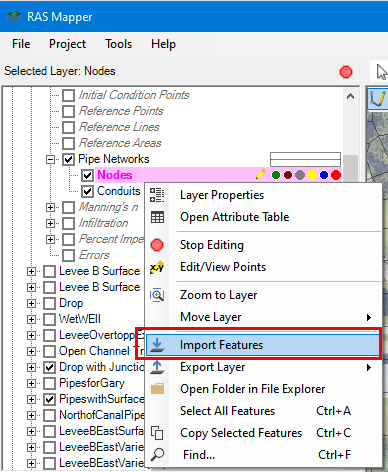The width and height of the screenshot is (388, 472).
Task: Open the Tools menu
Action: (x=119, y=44)
